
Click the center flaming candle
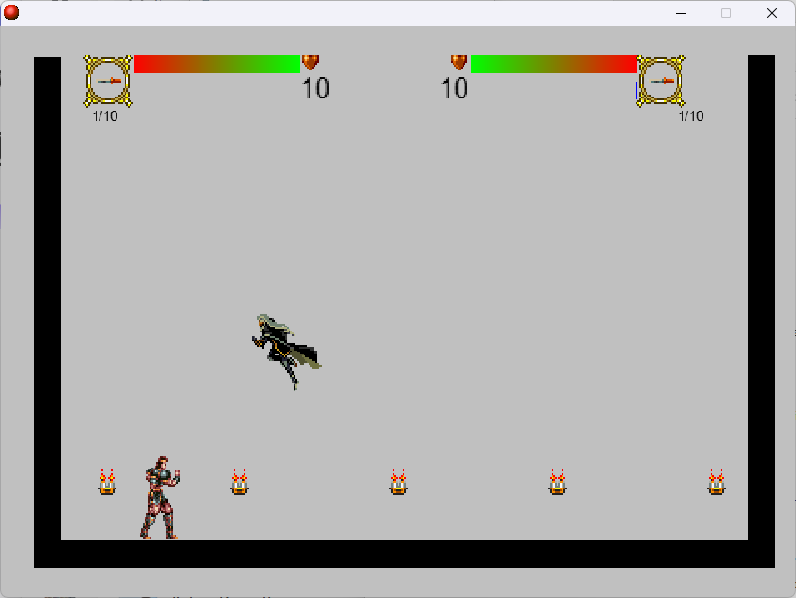[x=398, y=483]
